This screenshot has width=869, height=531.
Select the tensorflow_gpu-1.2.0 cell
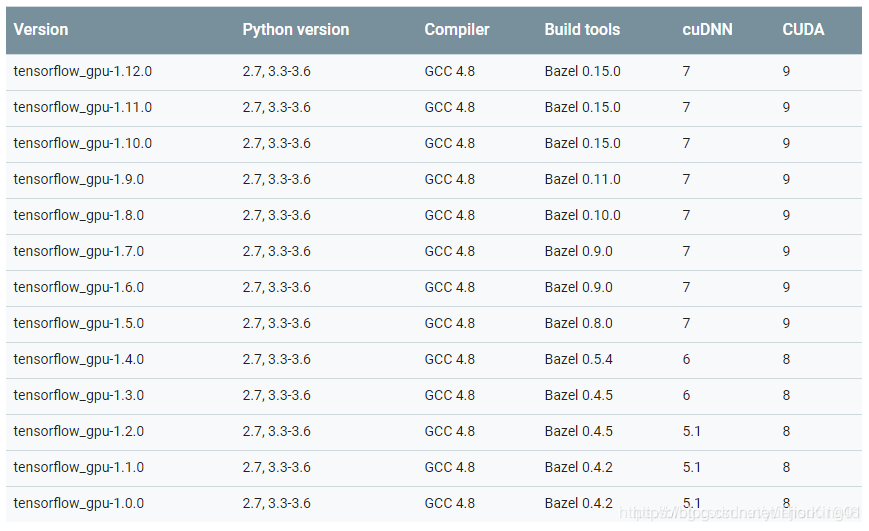click(x=79, y=432)
